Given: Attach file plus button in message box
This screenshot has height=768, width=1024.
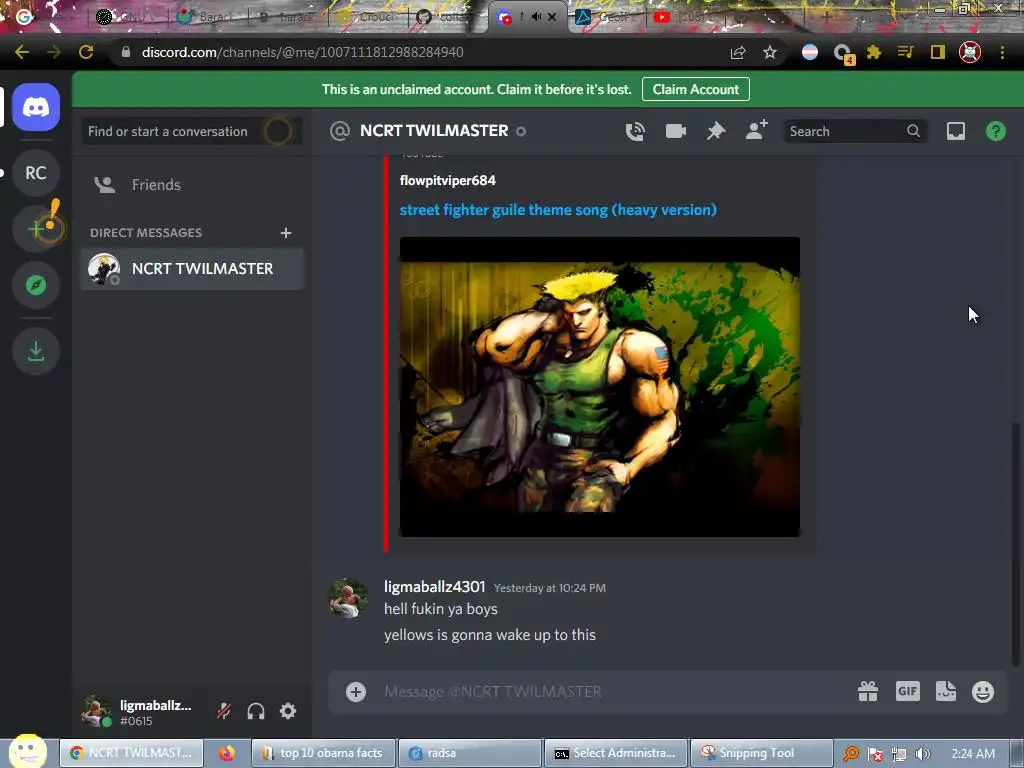Looking at the screenshot, I should click(x=356, y=692).
